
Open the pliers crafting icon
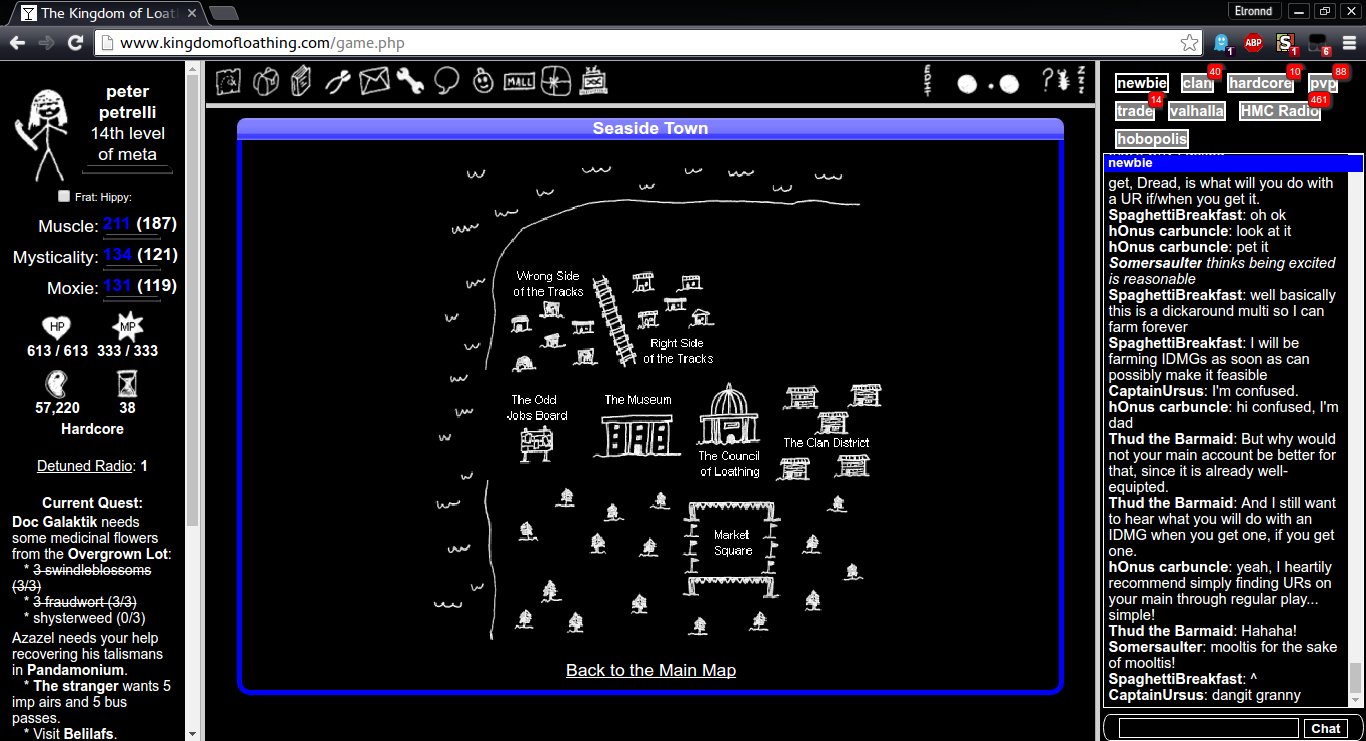click(x=337, y=80)
